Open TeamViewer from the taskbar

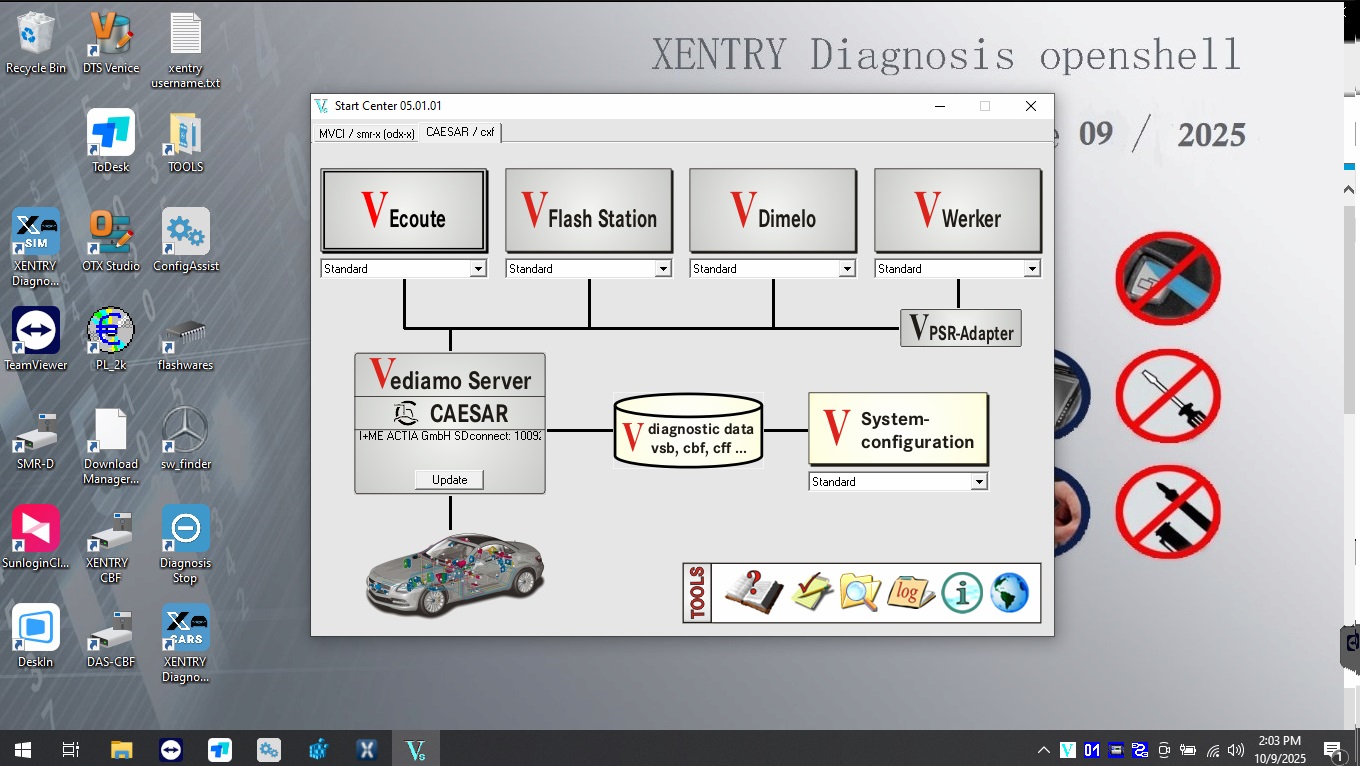(x=171, y=749)
